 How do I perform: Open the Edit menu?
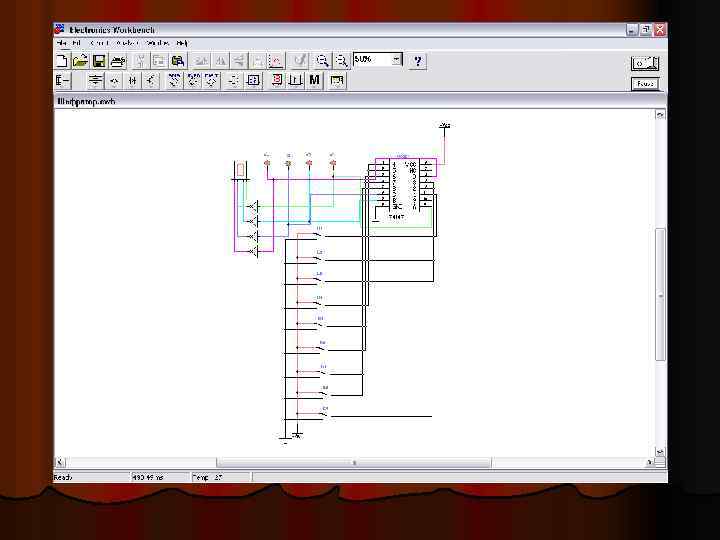(76, 43)
